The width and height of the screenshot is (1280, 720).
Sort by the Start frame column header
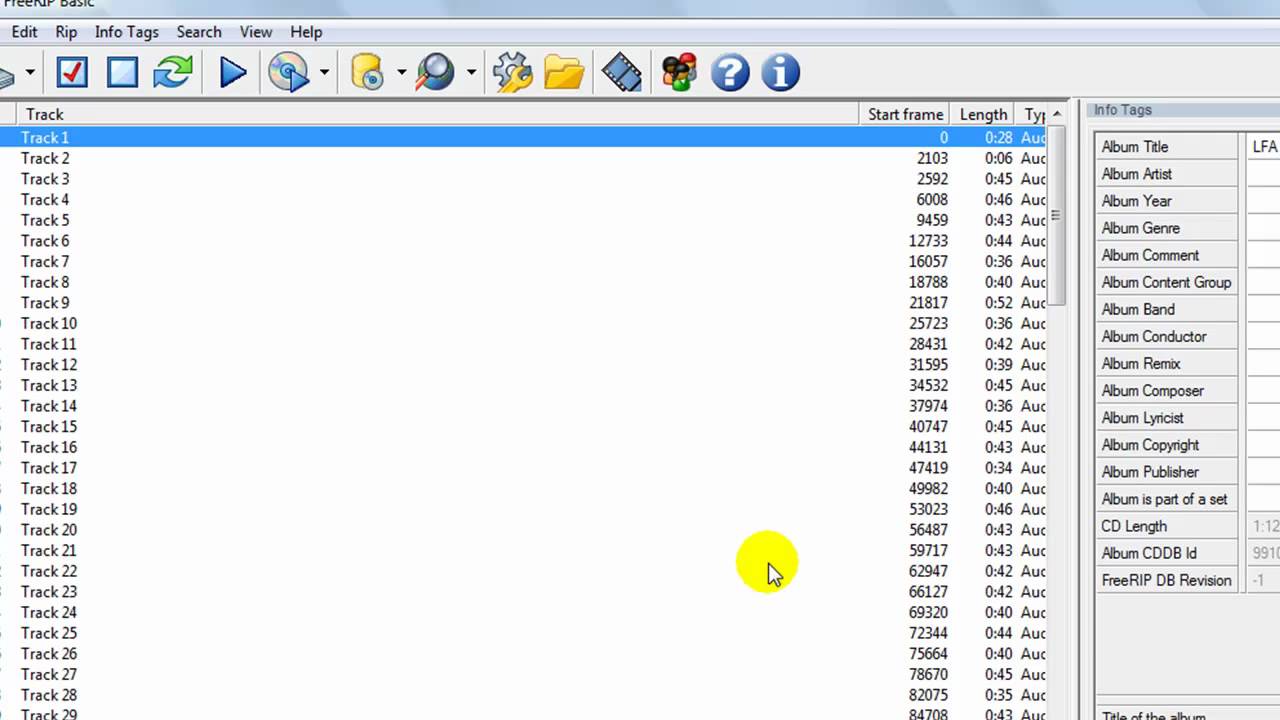click(x=905, y=114)
